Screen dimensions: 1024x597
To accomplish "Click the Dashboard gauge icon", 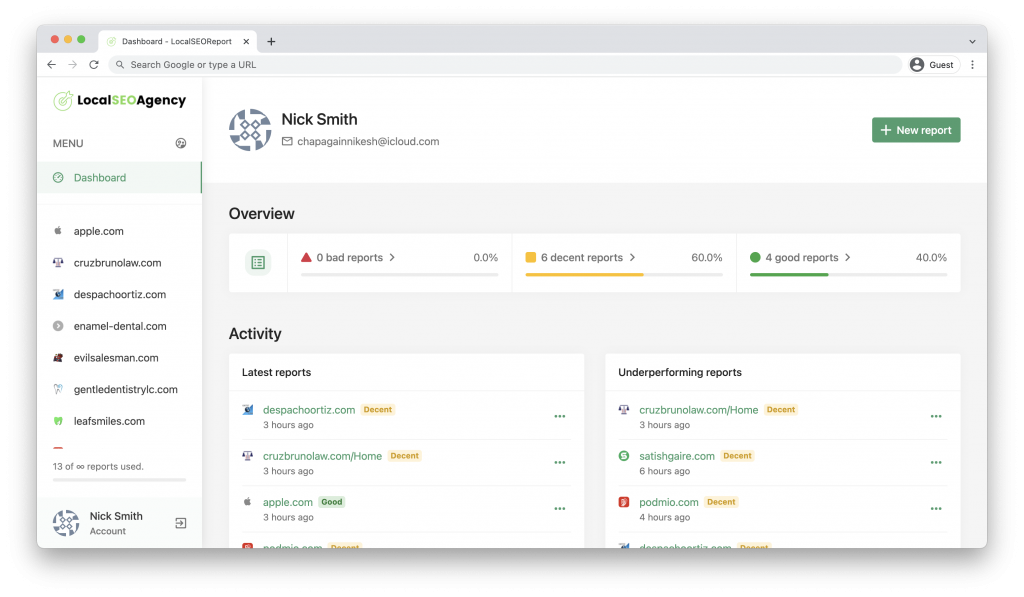I will point(58,178).
